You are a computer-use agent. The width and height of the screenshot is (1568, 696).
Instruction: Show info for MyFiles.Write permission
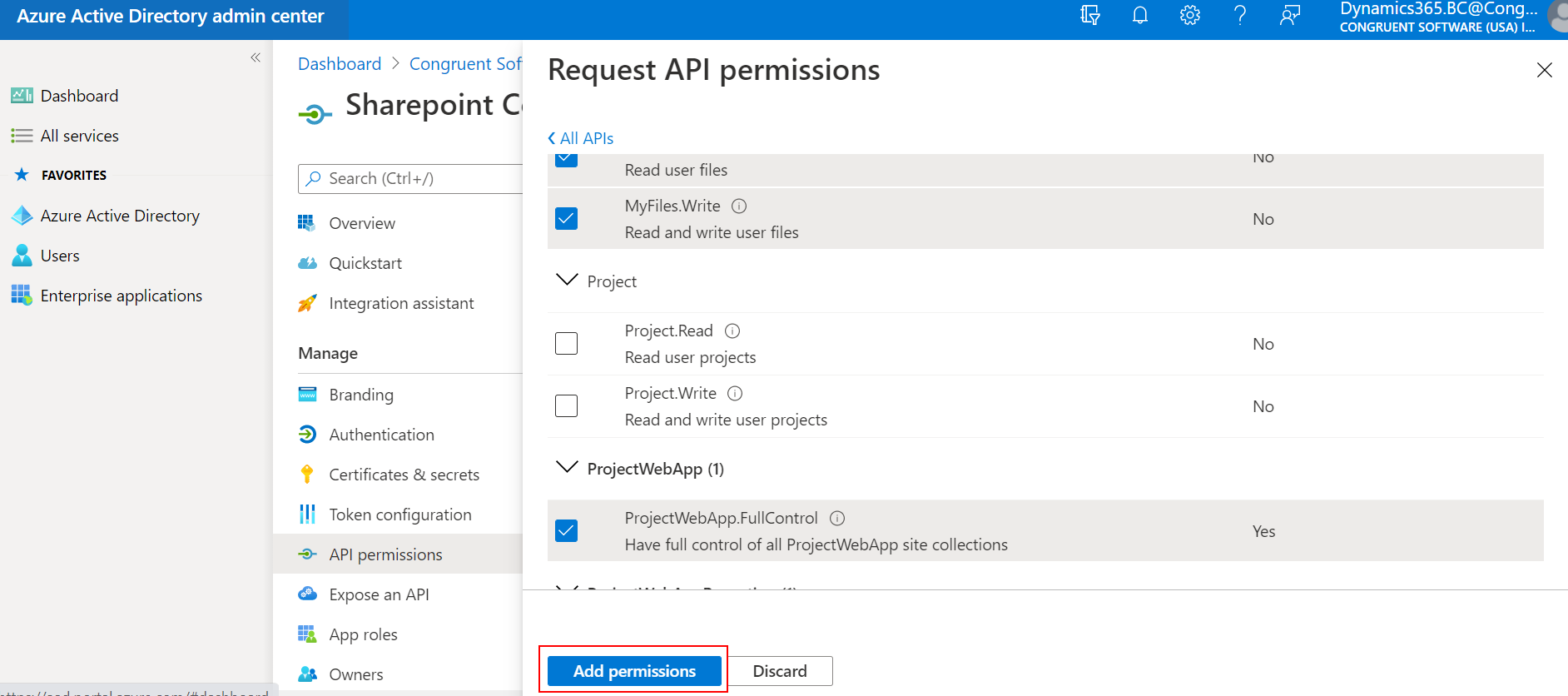(x=739, y=206)
